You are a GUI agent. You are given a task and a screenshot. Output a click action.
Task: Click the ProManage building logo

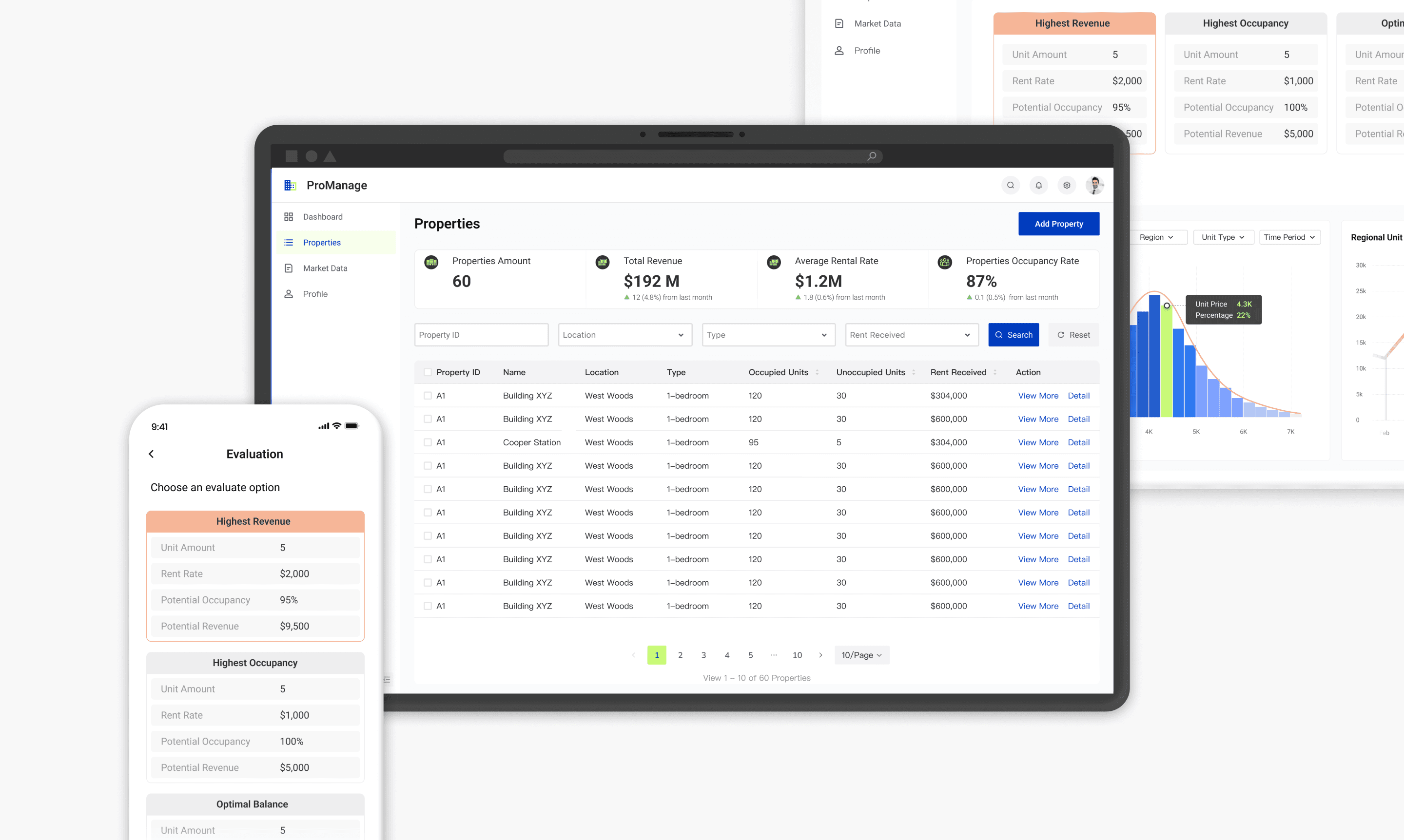pos(290,185)
